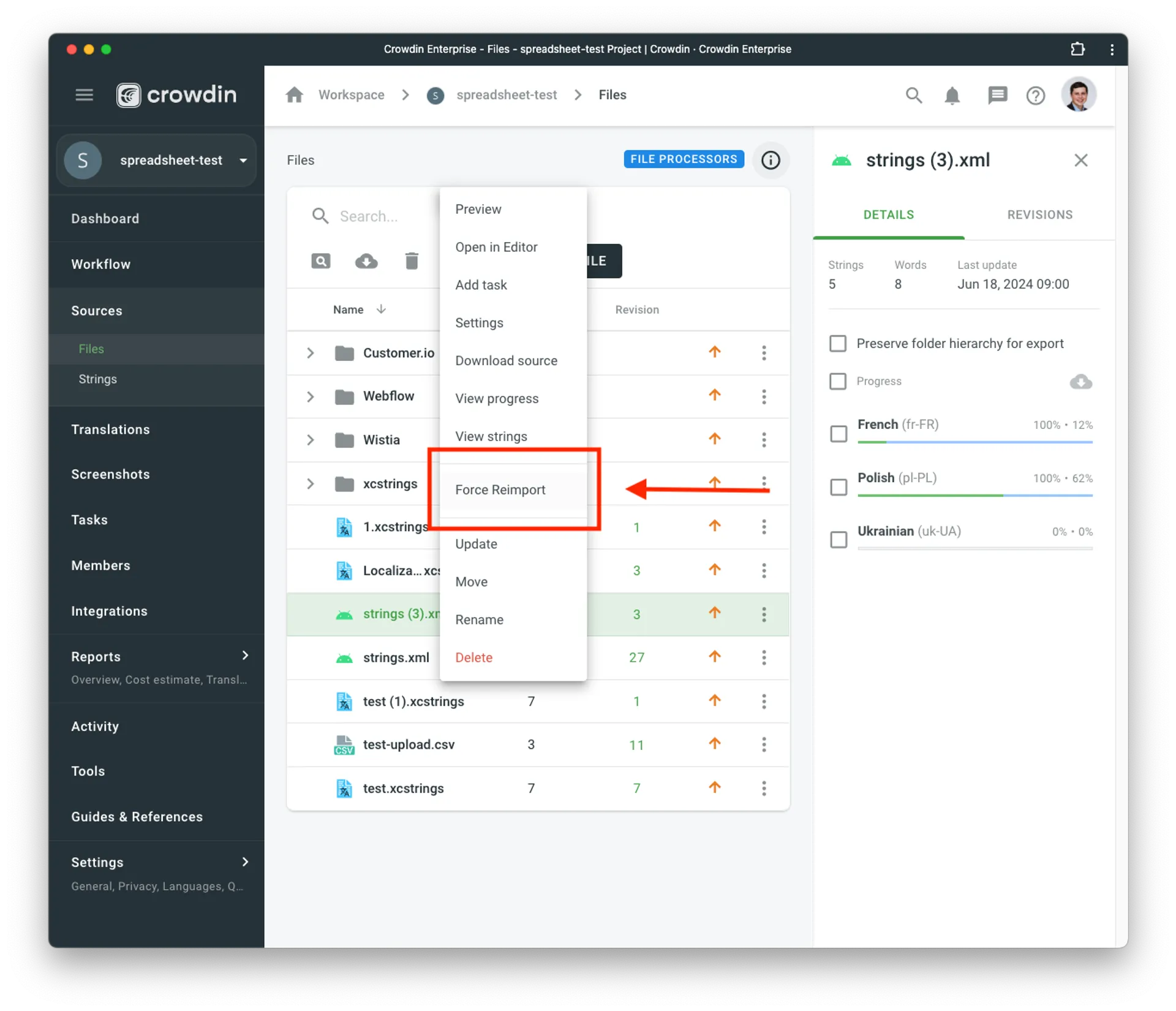Open more options for test-upload.csv

(764, 744)
